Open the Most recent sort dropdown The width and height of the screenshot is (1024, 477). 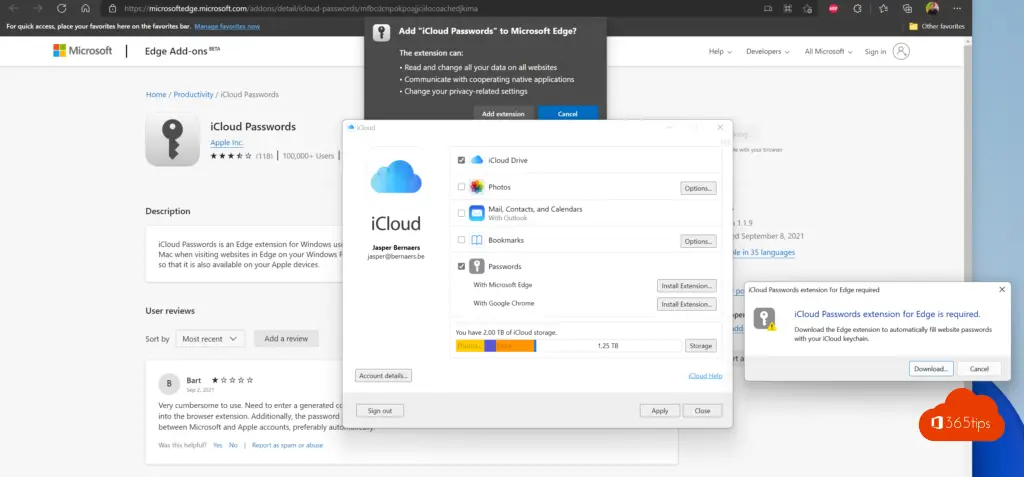(210, 339)
